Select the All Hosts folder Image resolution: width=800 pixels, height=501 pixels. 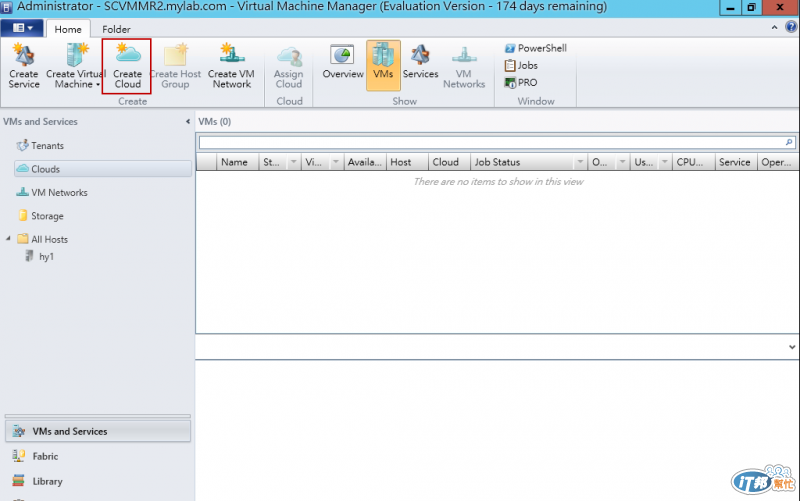(x=42, y=239)
